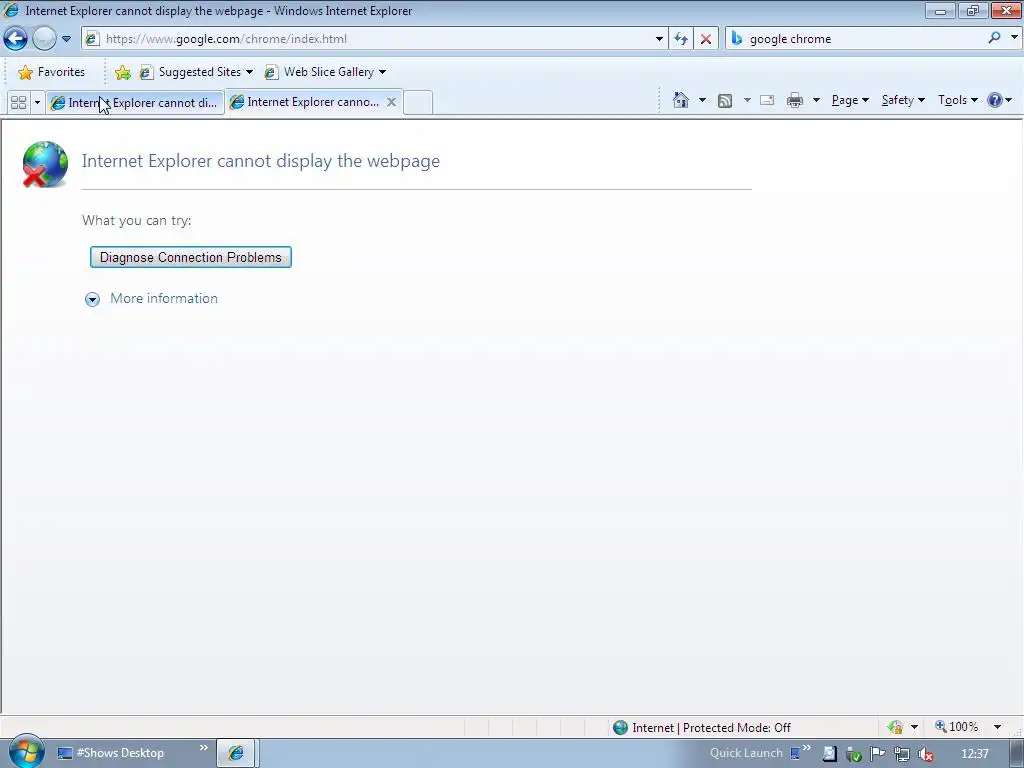Open the Tools menu

coord(957,100)
